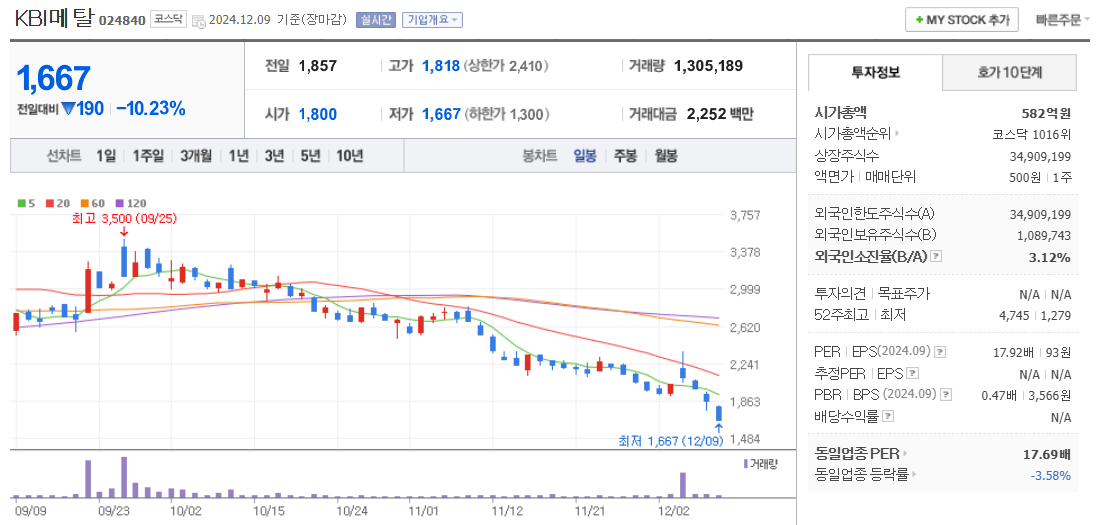Select the 3년 line chart period

pyautogui.click(x=274, y=156)
